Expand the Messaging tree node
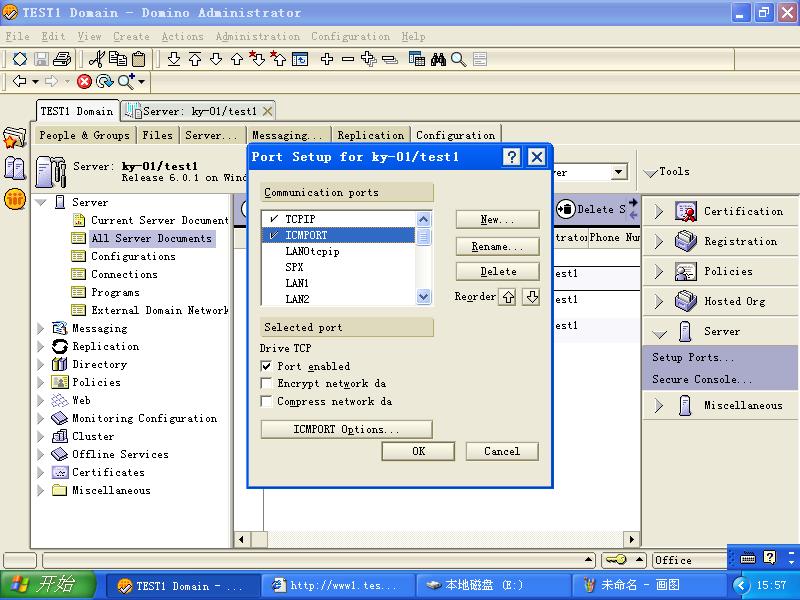Screen dimensions: 800x600 point(41,329)
